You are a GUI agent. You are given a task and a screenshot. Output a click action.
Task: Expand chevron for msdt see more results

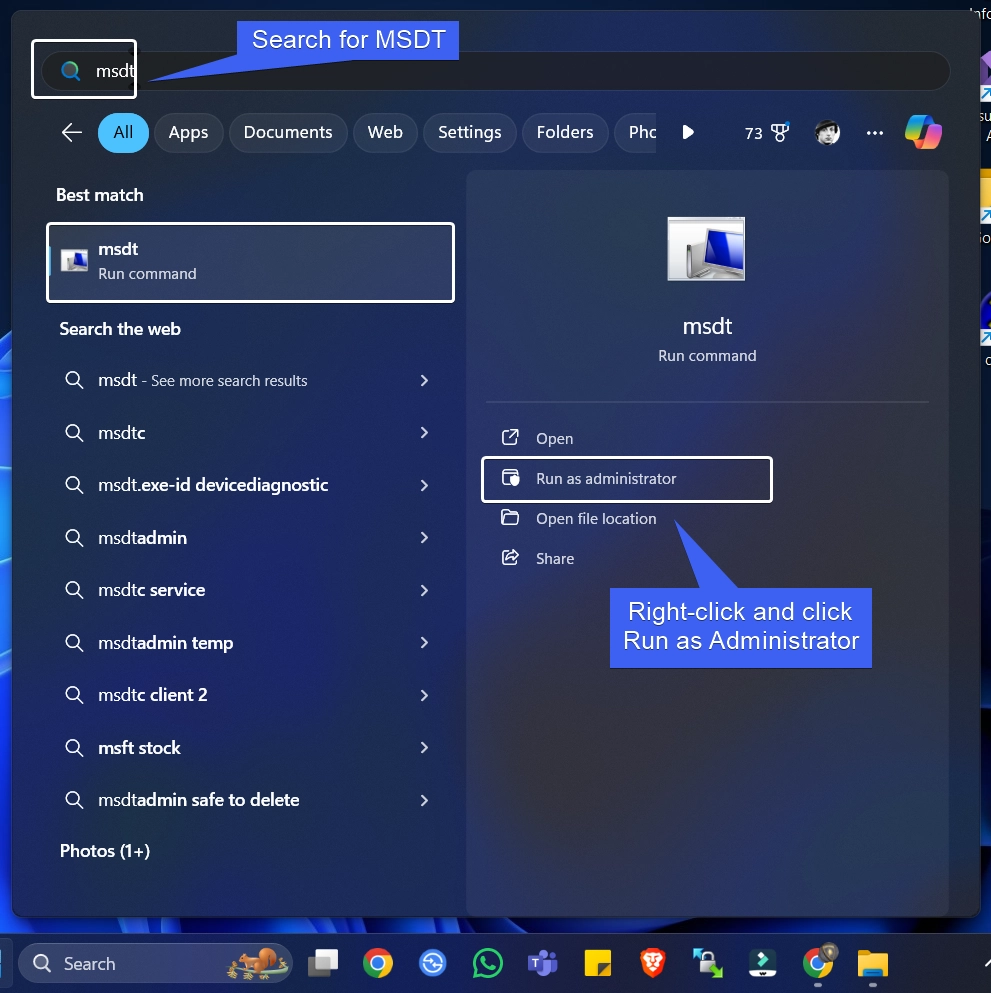click(424, 381)
